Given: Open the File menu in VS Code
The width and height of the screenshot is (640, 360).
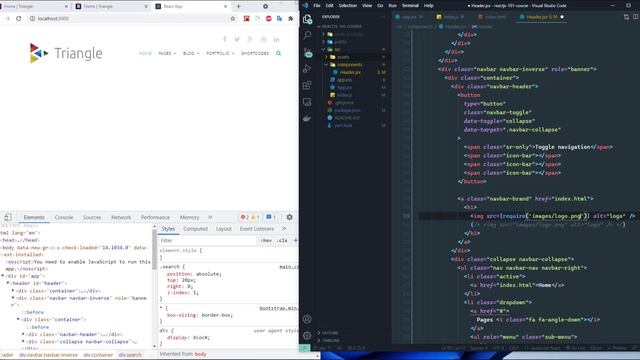Looking at the screenshot, I should point(317,6).
